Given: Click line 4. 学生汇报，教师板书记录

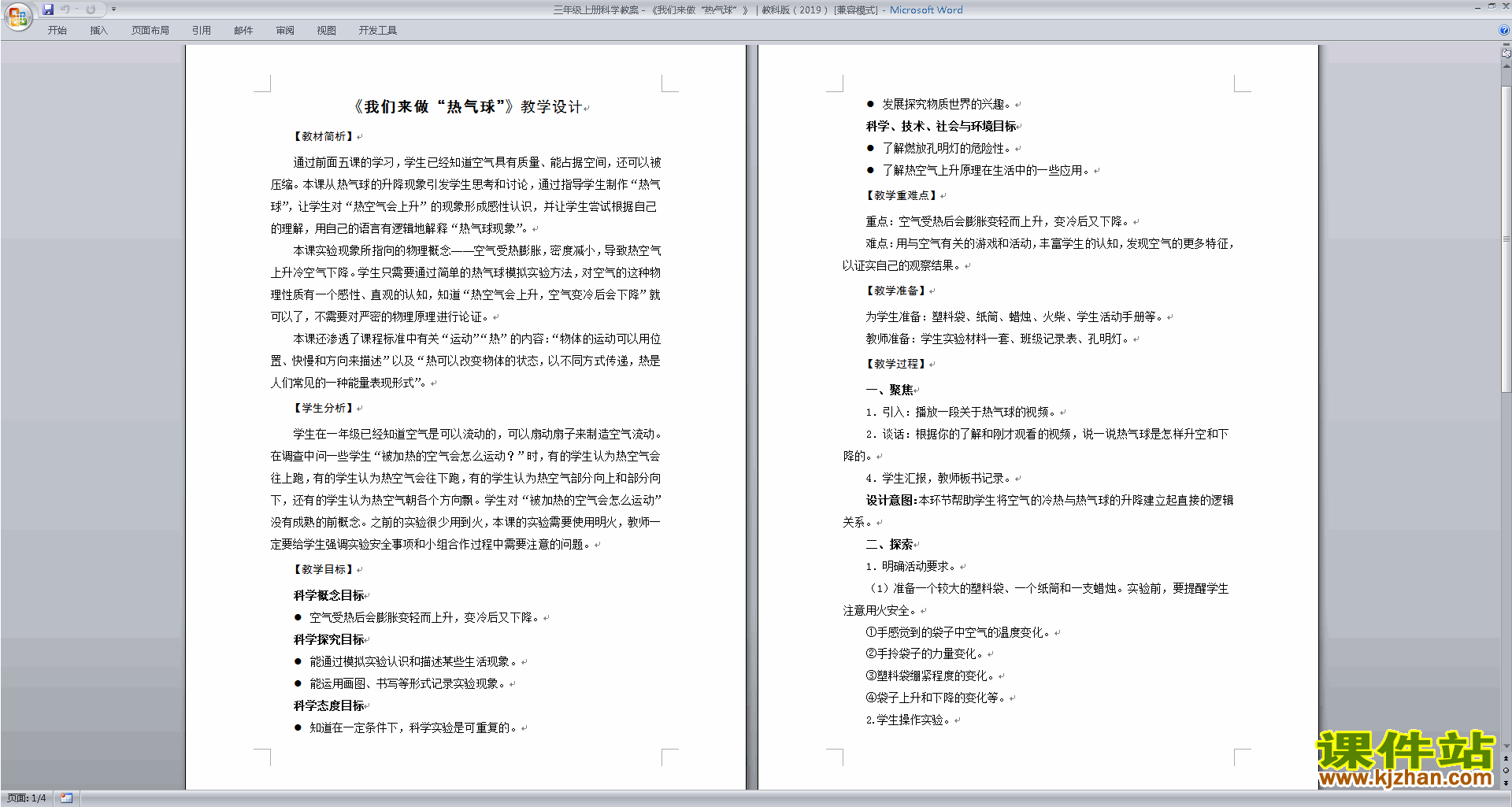Looking at the screenshot, I should [x=939, y=478].
